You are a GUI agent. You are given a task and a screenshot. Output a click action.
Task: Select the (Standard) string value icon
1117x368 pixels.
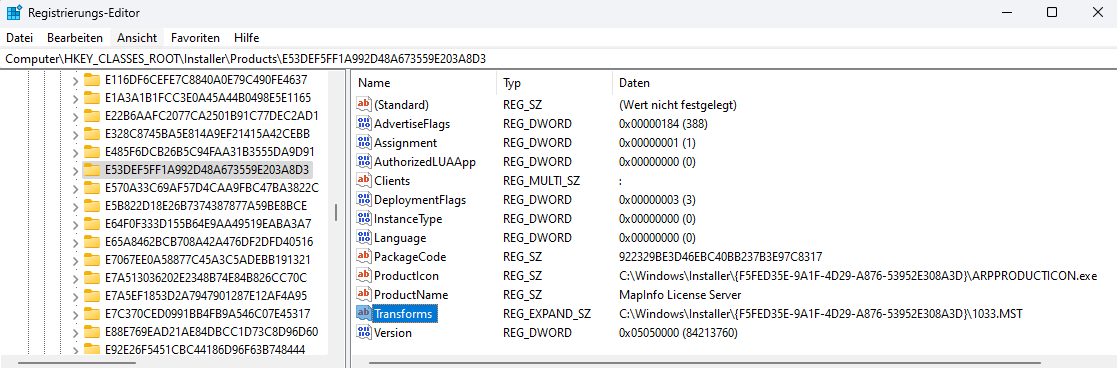364,105
